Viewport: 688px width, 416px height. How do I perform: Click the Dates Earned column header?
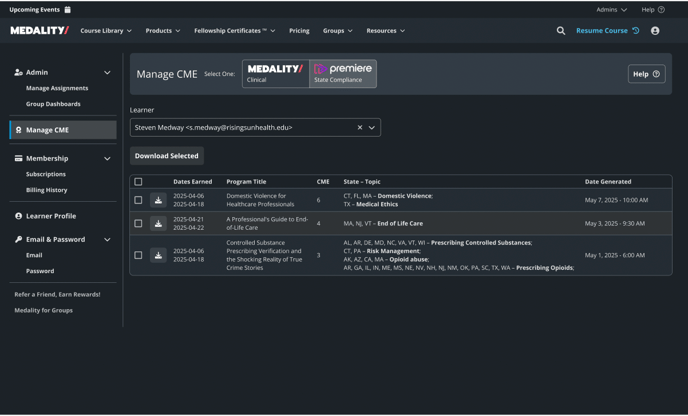(x=193, y=182)
